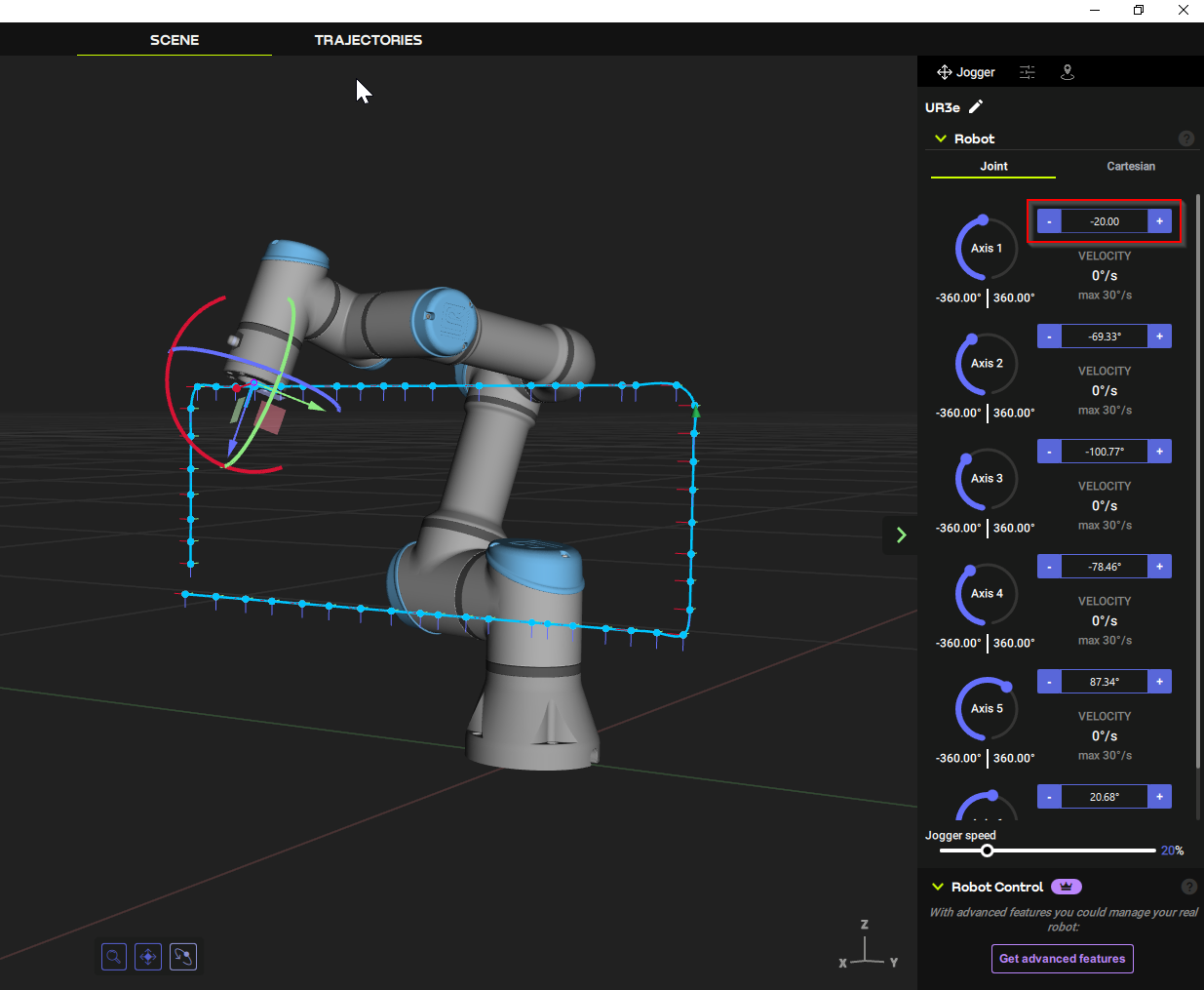Click the Axis 1 rotation dial
Screen dimensions: 1204x990
[x=985, y=248]
